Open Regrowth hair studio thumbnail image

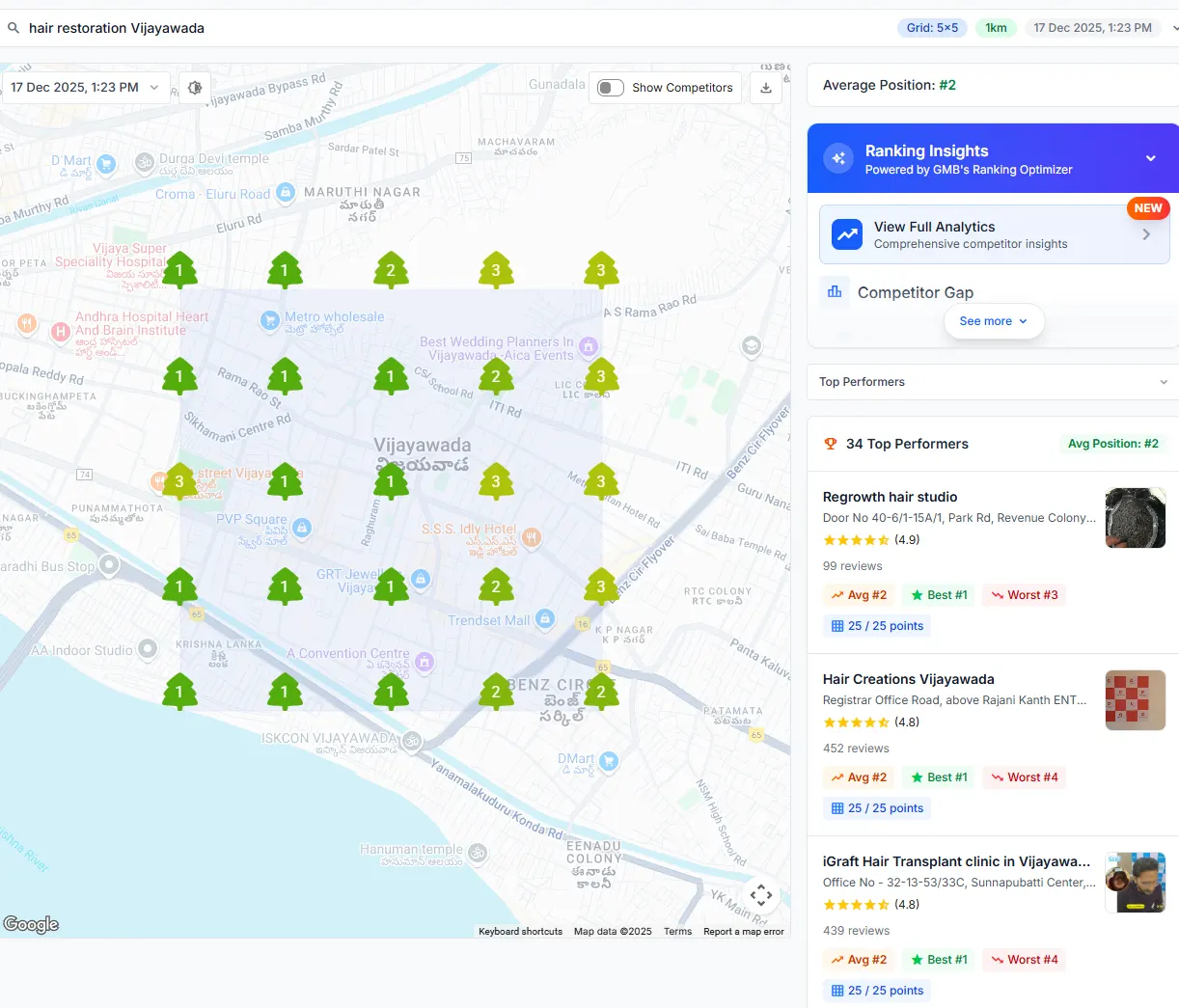(1135, 518)
